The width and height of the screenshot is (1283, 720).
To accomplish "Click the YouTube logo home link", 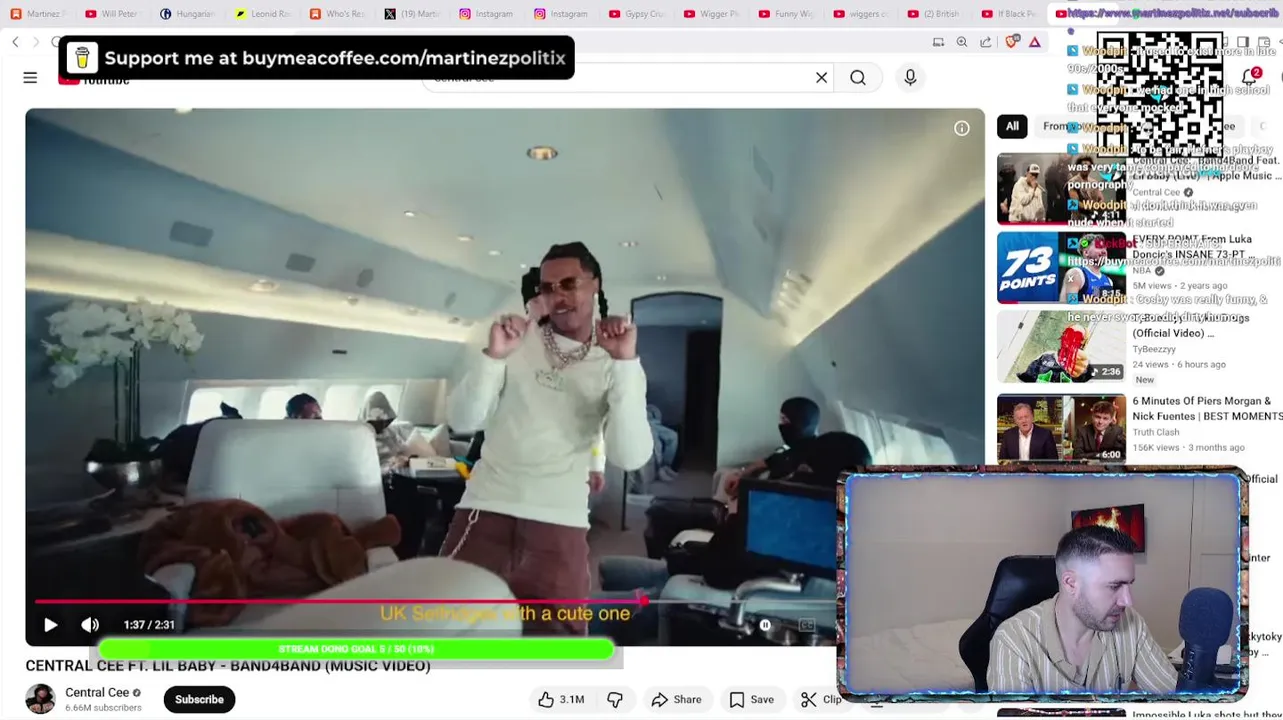I will click(x=94, y=78).
